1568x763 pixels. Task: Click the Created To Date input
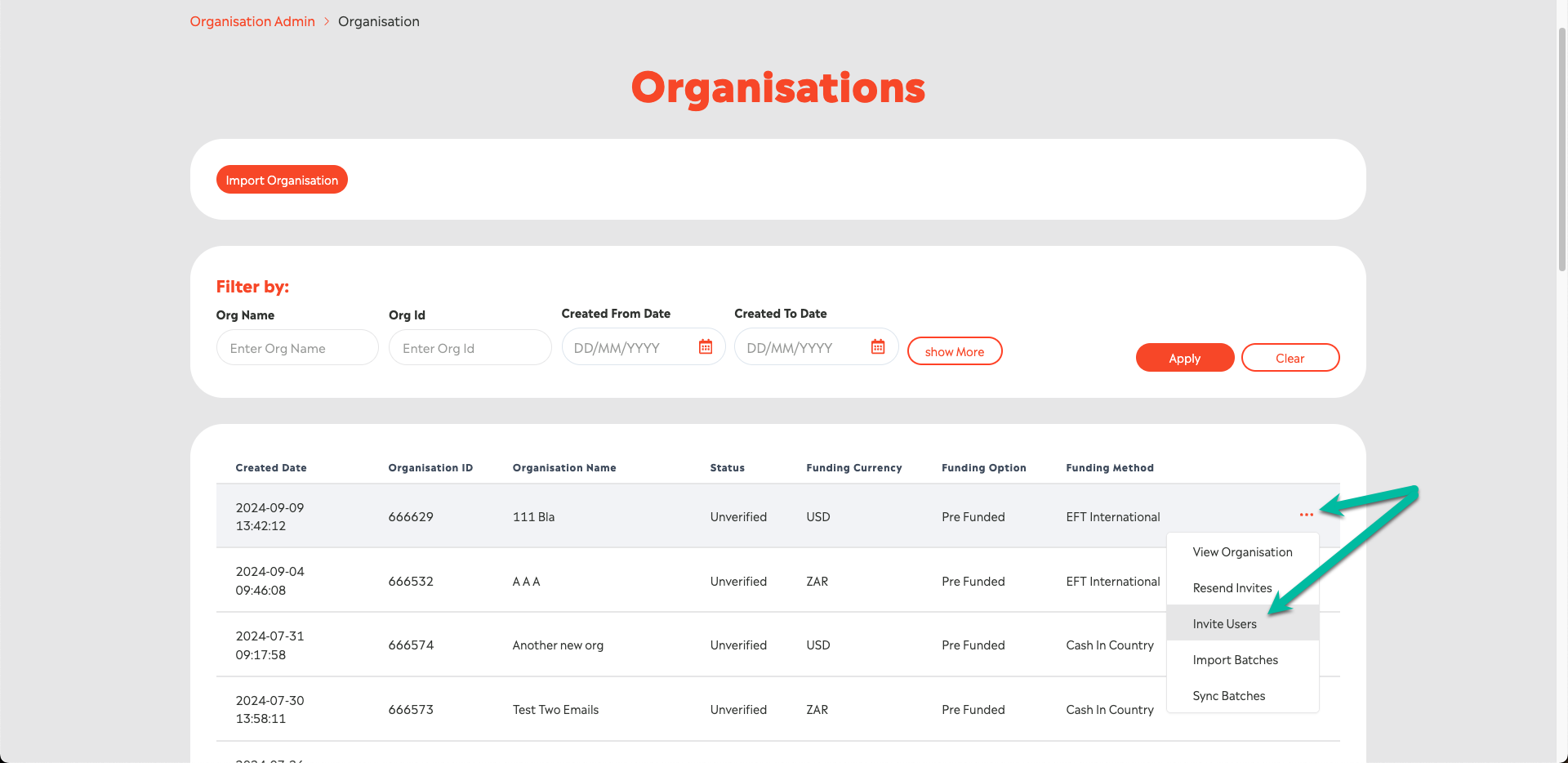click(802, 348)
